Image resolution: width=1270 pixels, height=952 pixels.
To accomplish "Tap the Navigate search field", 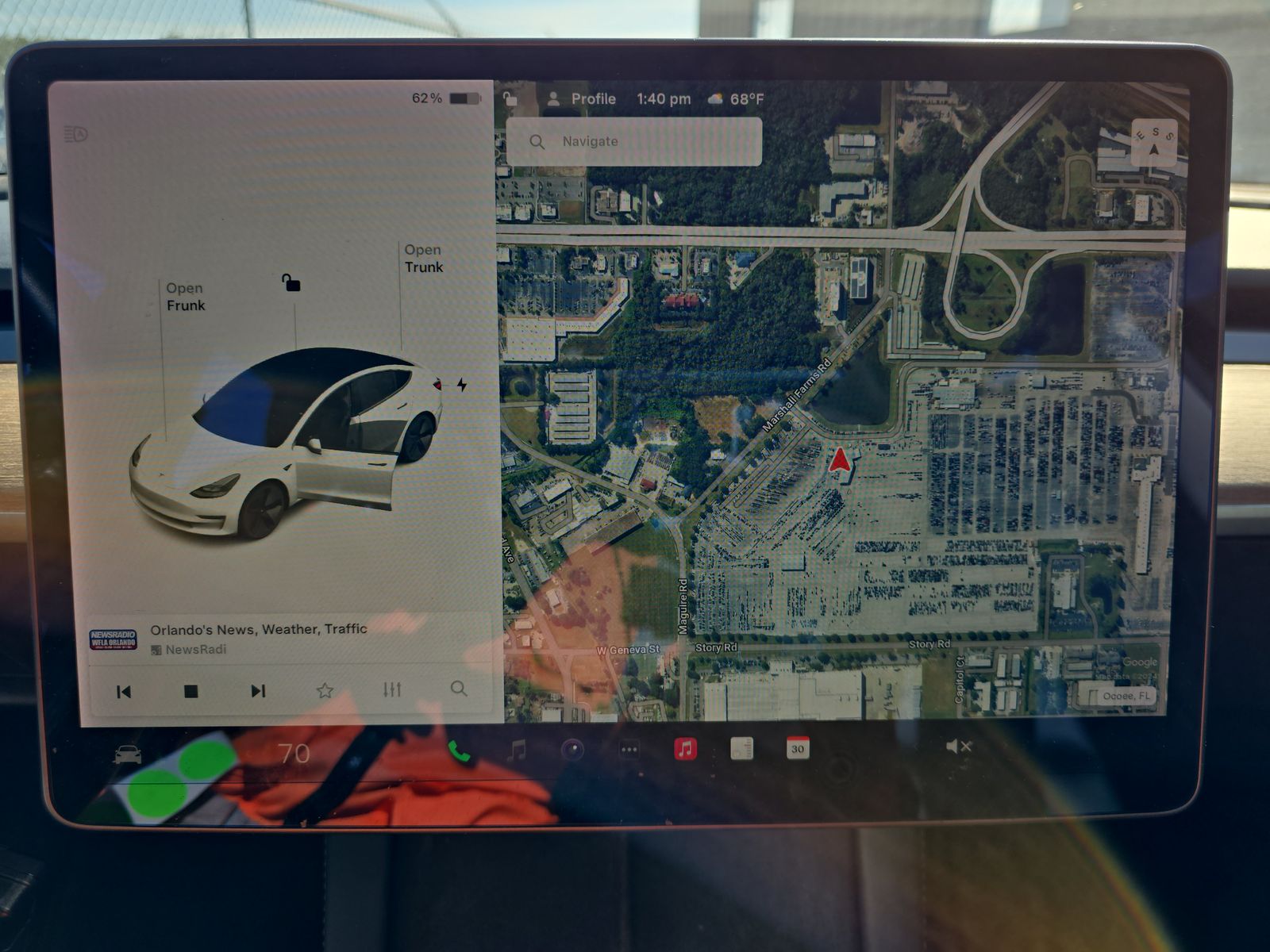I will click(633, 142).
